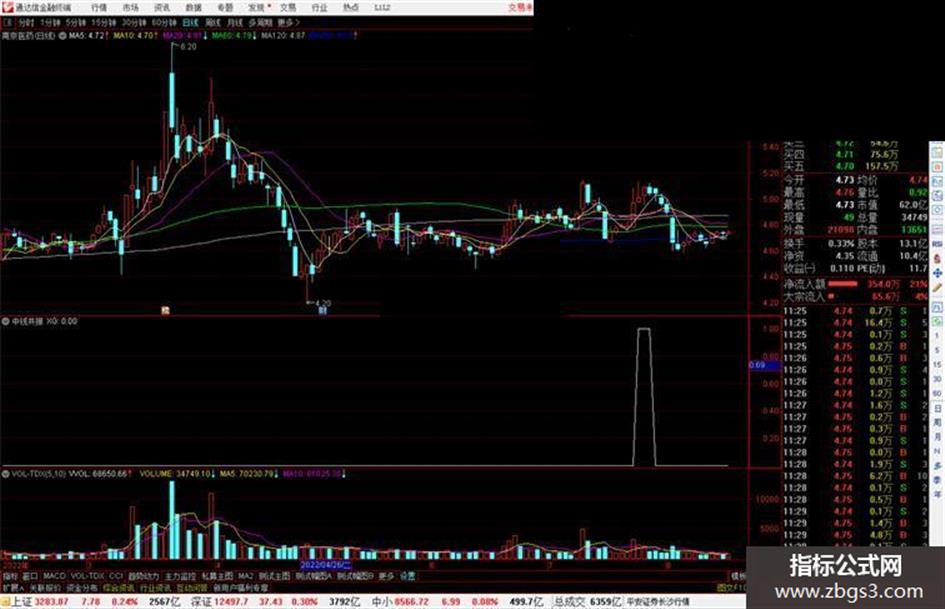Click the blue marker below the 4.20 low
Screen dimensions: 945x609
point(322,311)
